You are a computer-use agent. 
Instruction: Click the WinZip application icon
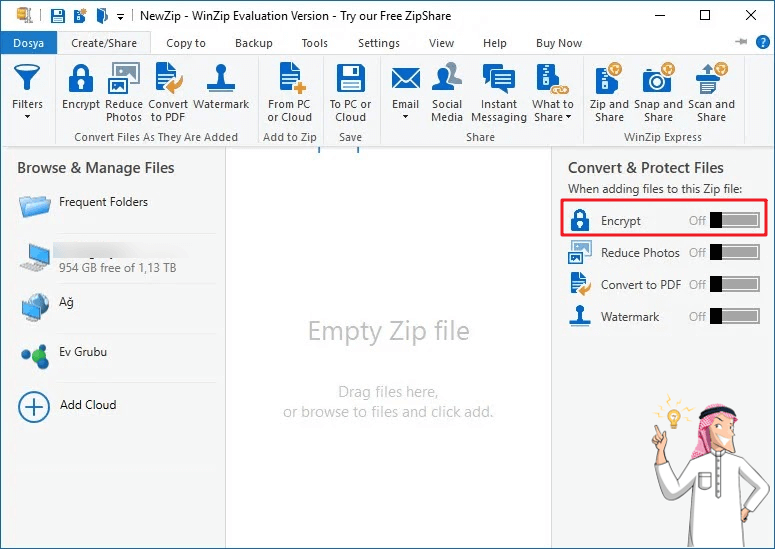[x=24, y=15]
